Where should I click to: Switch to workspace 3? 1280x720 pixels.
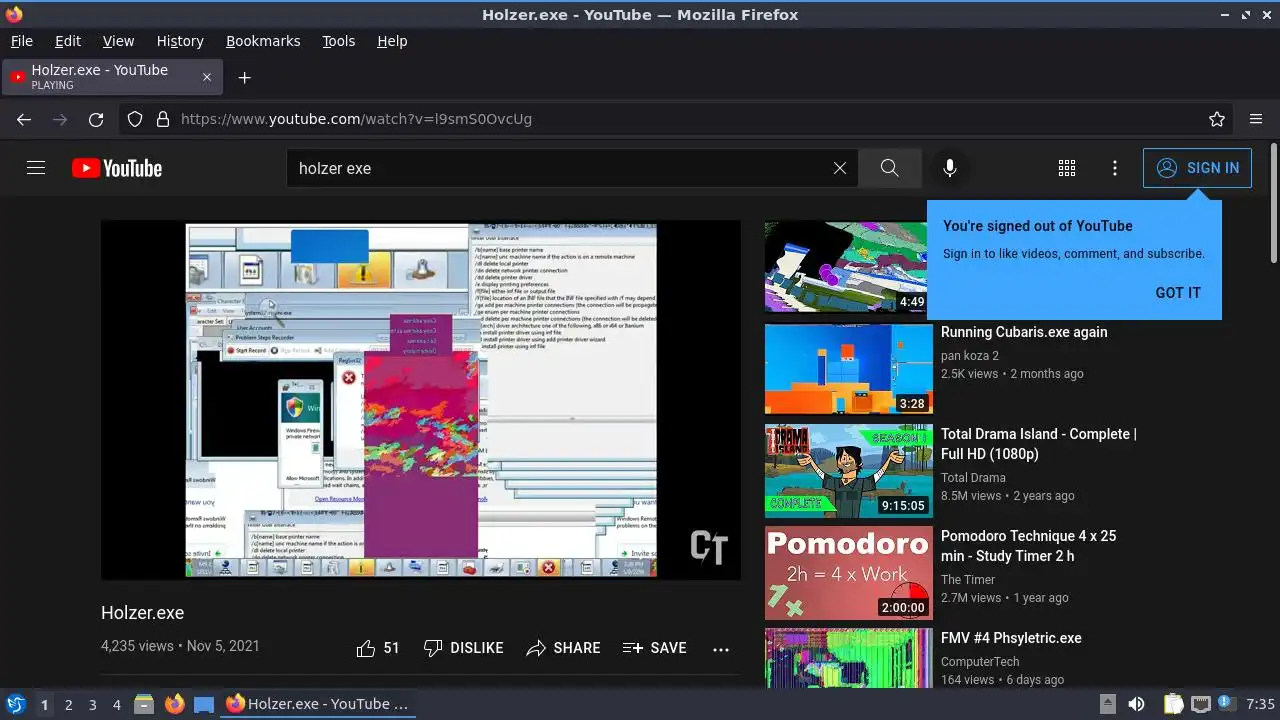(92, 705)
